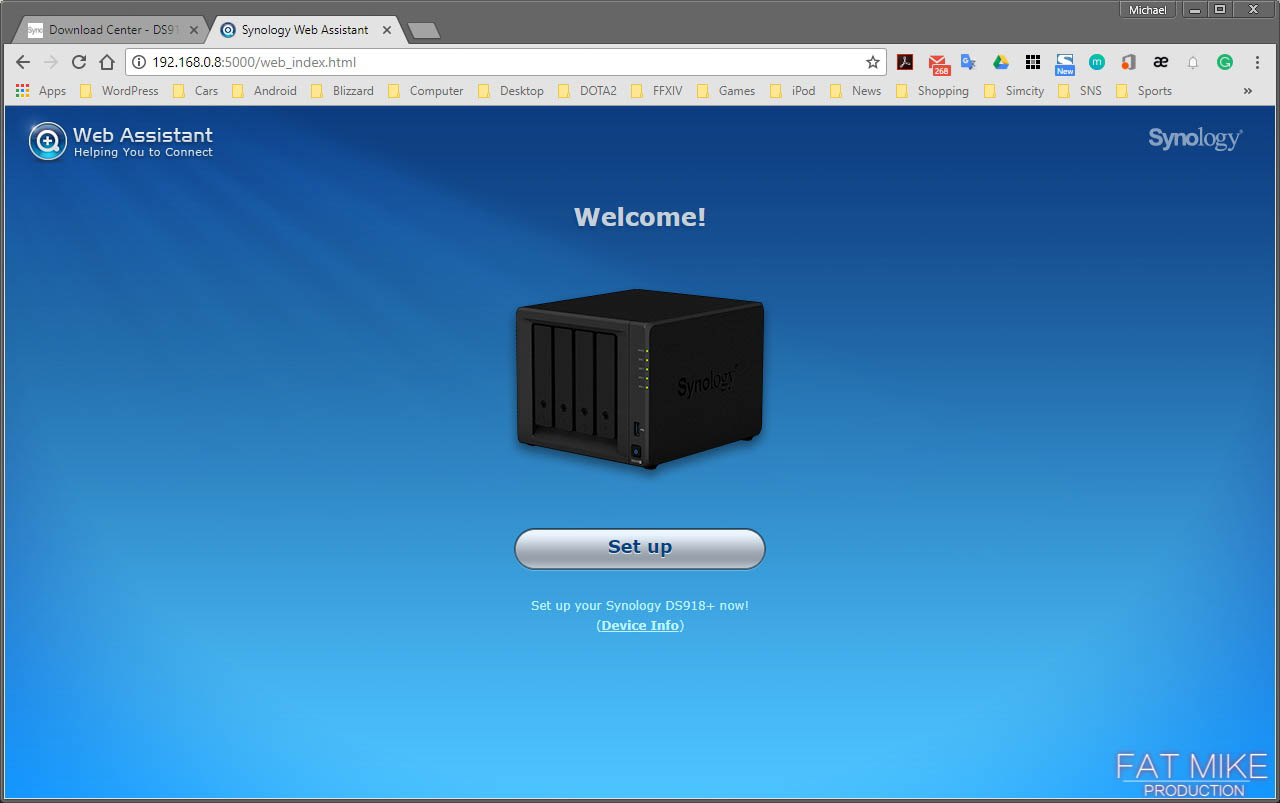Viewport: 1280px width, 803px height.
Task: Open the Shopping bookmark folder
Action: click(x=932, y=91)
